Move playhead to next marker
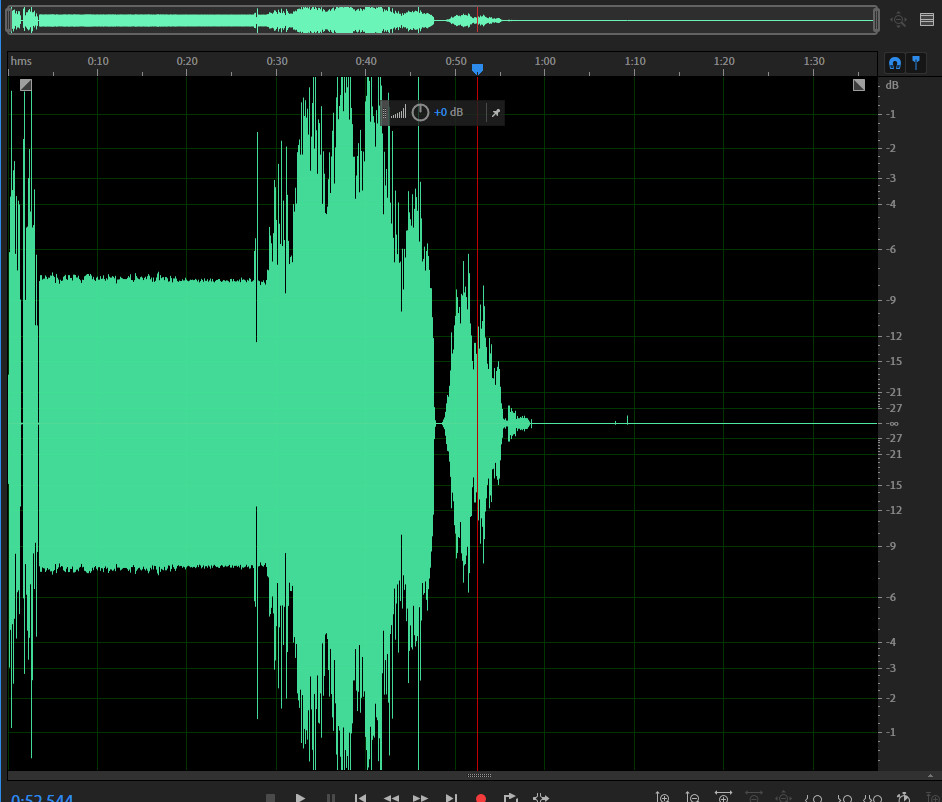This screenshot has height=802, width=942. [x=451, y=798]
